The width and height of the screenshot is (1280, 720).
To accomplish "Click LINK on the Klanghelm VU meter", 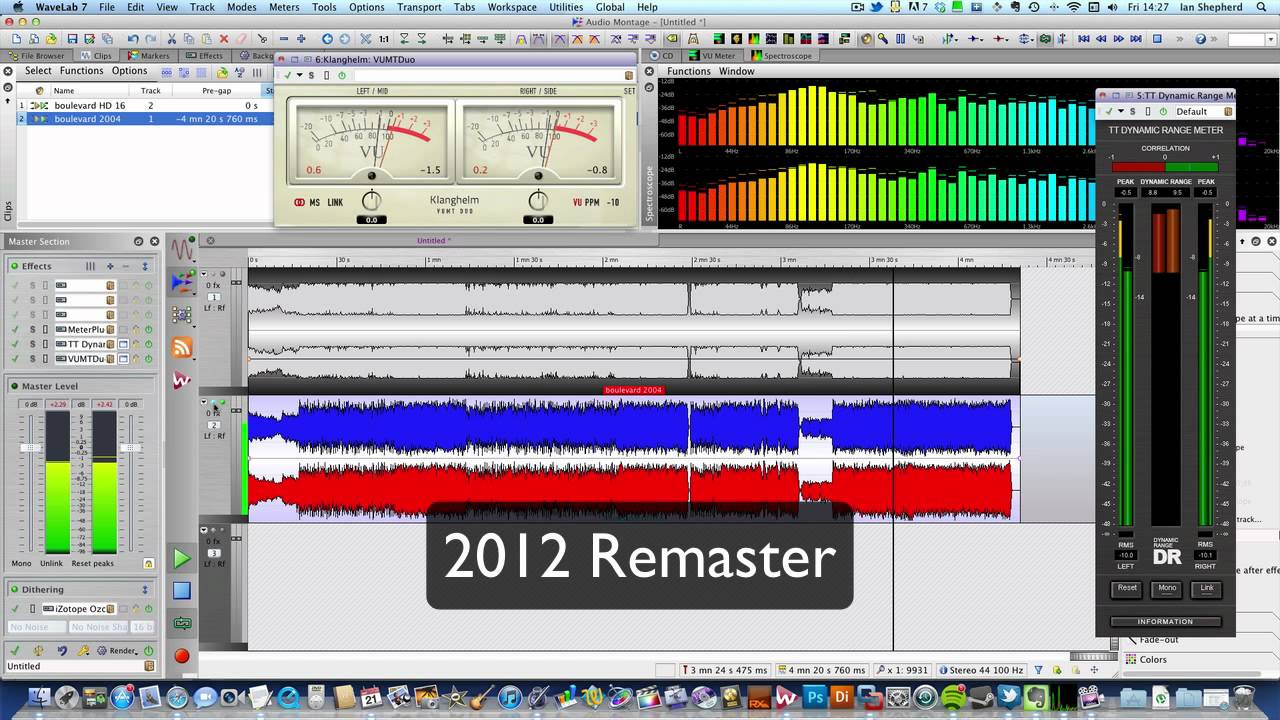I will pos(335,202).
